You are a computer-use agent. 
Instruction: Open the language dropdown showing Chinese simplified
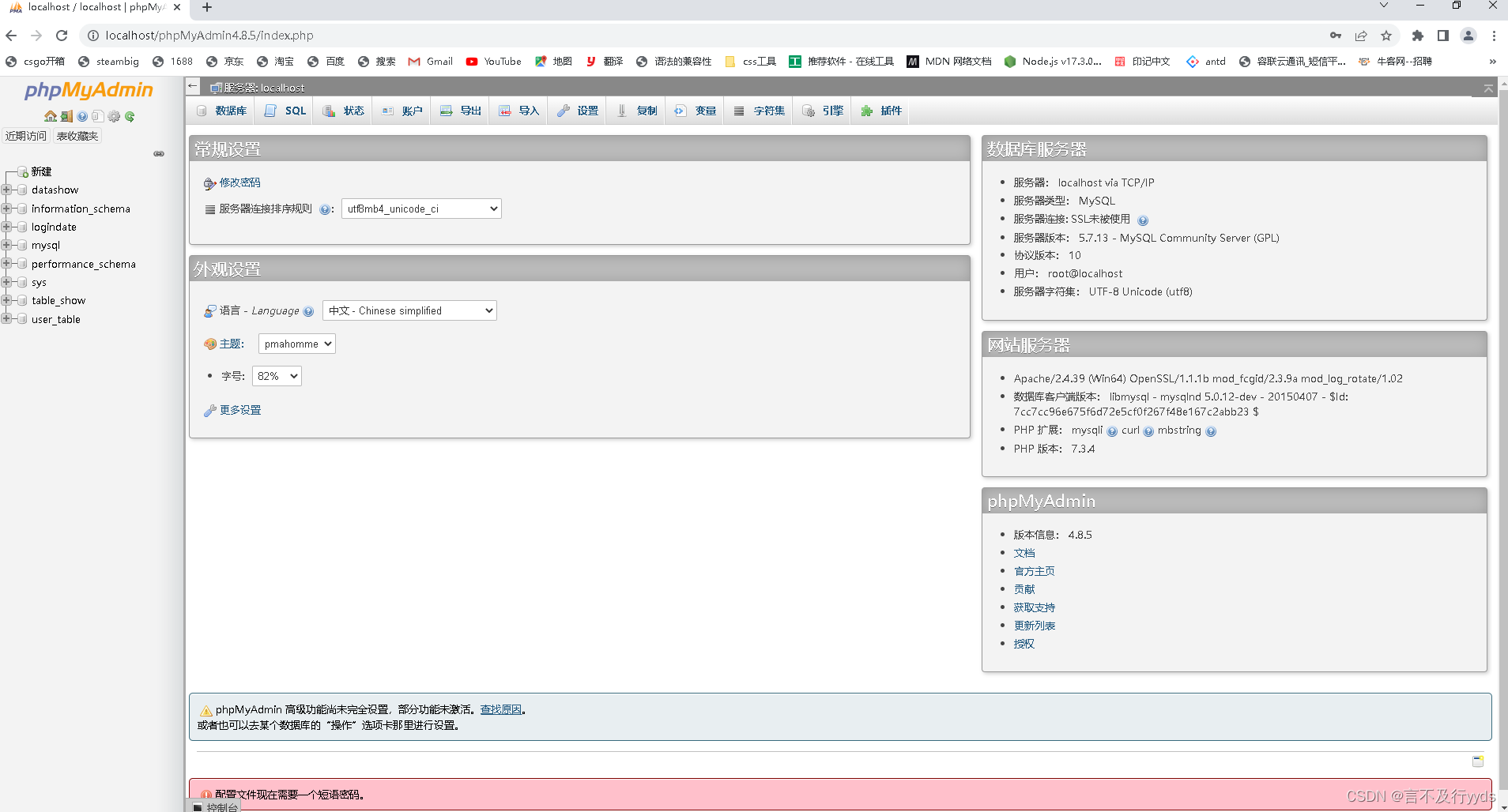point(409,310)
